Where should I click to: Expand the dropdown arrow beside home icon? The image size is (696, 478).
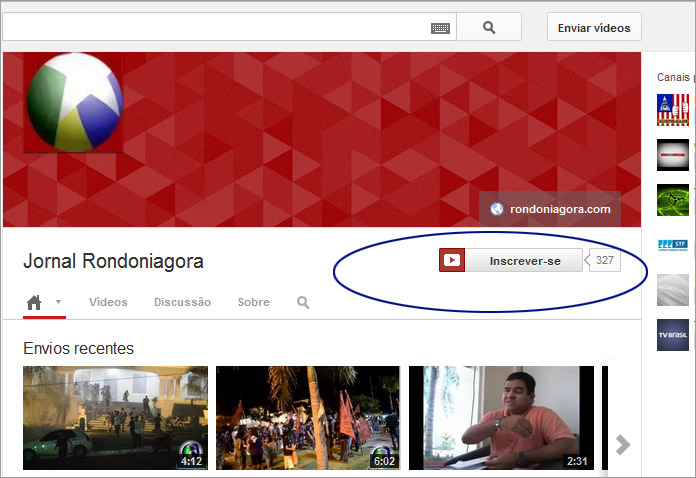58,302
